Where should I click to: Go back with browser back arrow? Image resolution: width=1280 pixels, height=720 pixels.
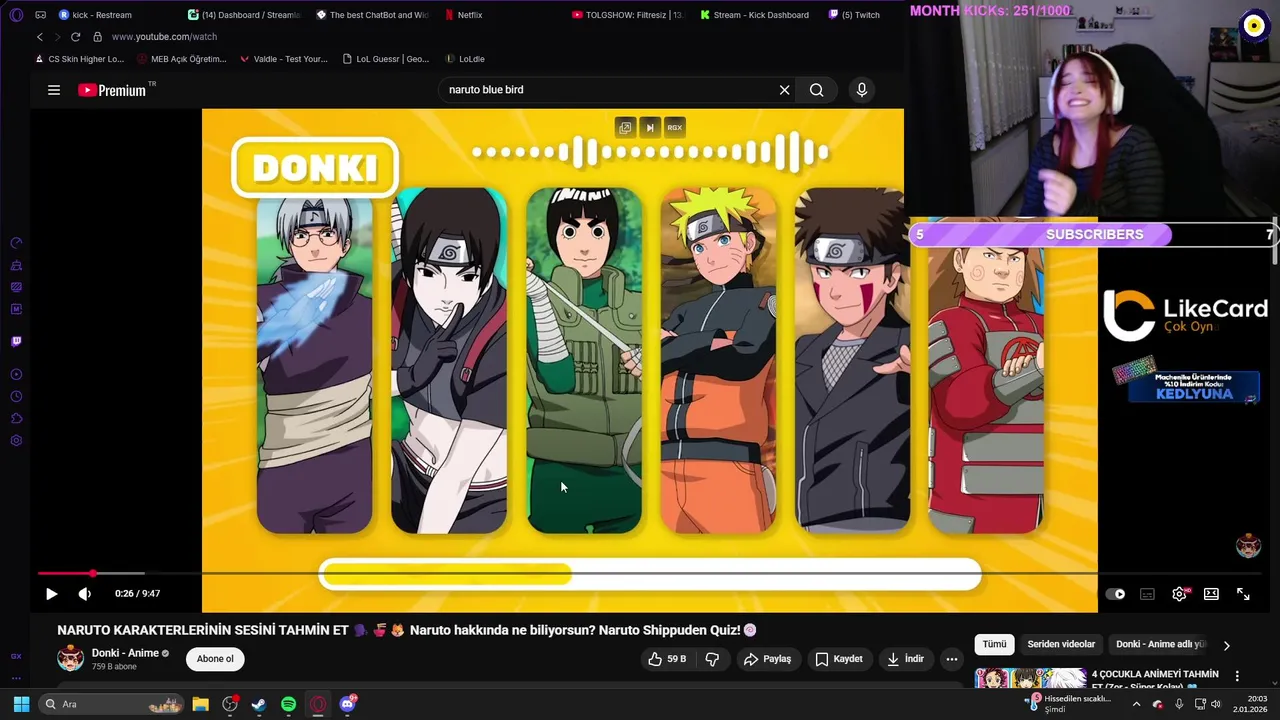tap(40, 37)
